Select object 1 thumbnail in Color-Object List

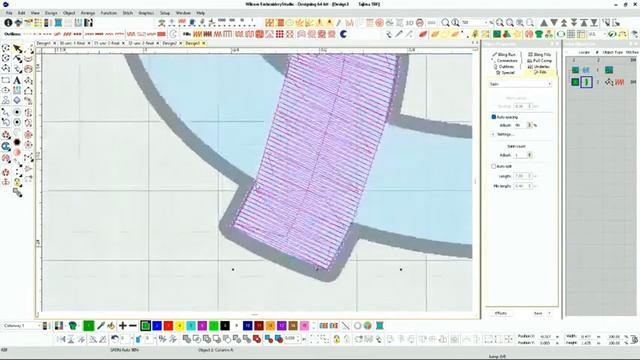point(586,70)
